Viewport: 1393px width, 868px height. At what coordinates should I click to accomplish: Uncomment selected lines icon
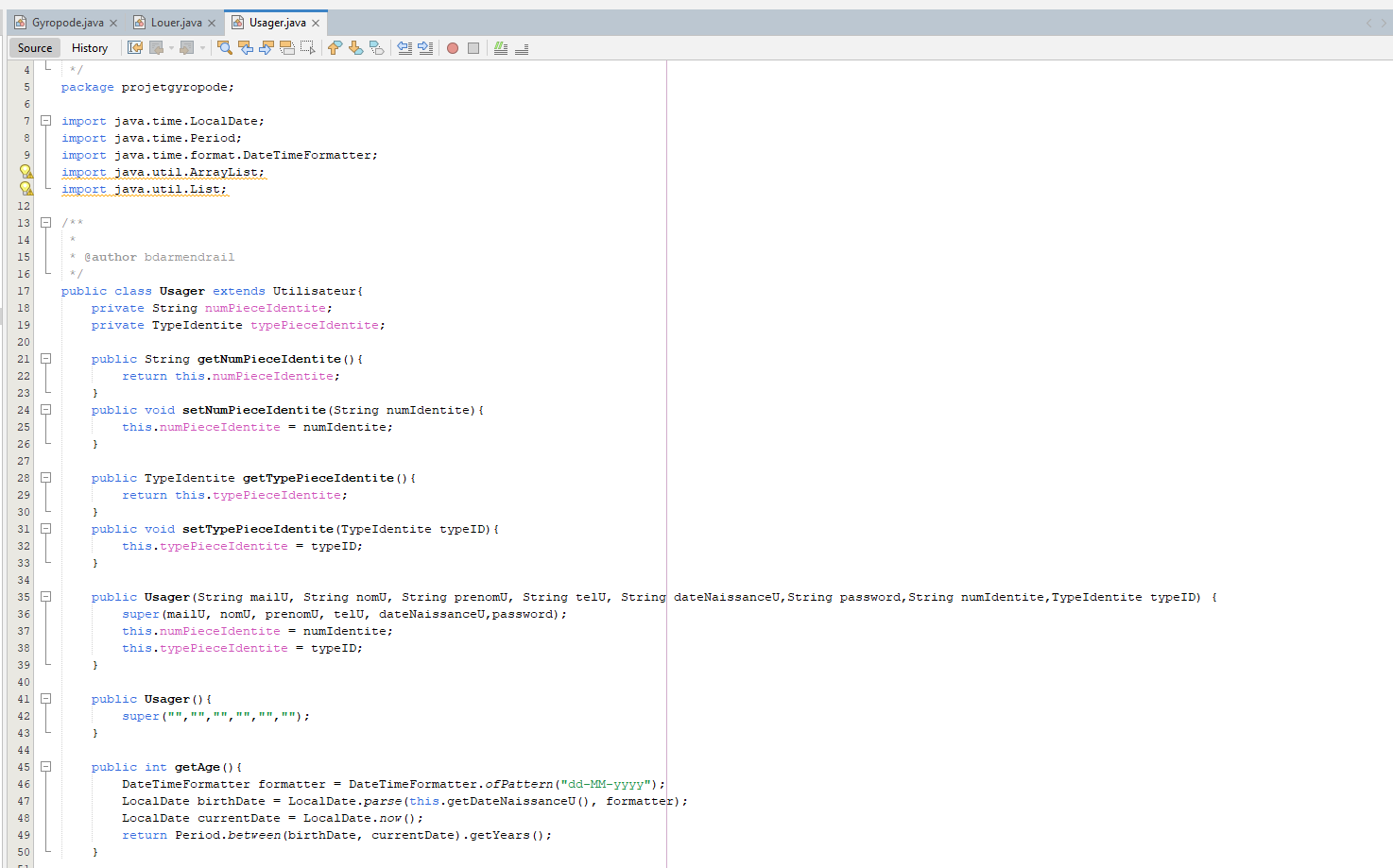522,48
